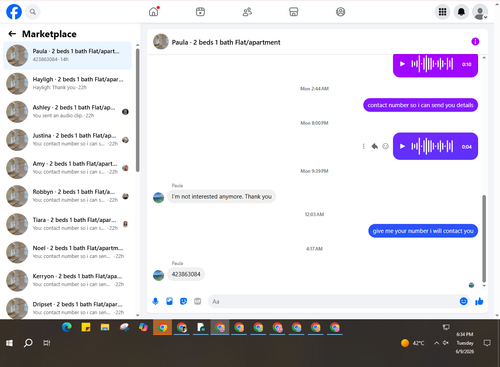React to the 0:04 audio message

tap(385, 146)
